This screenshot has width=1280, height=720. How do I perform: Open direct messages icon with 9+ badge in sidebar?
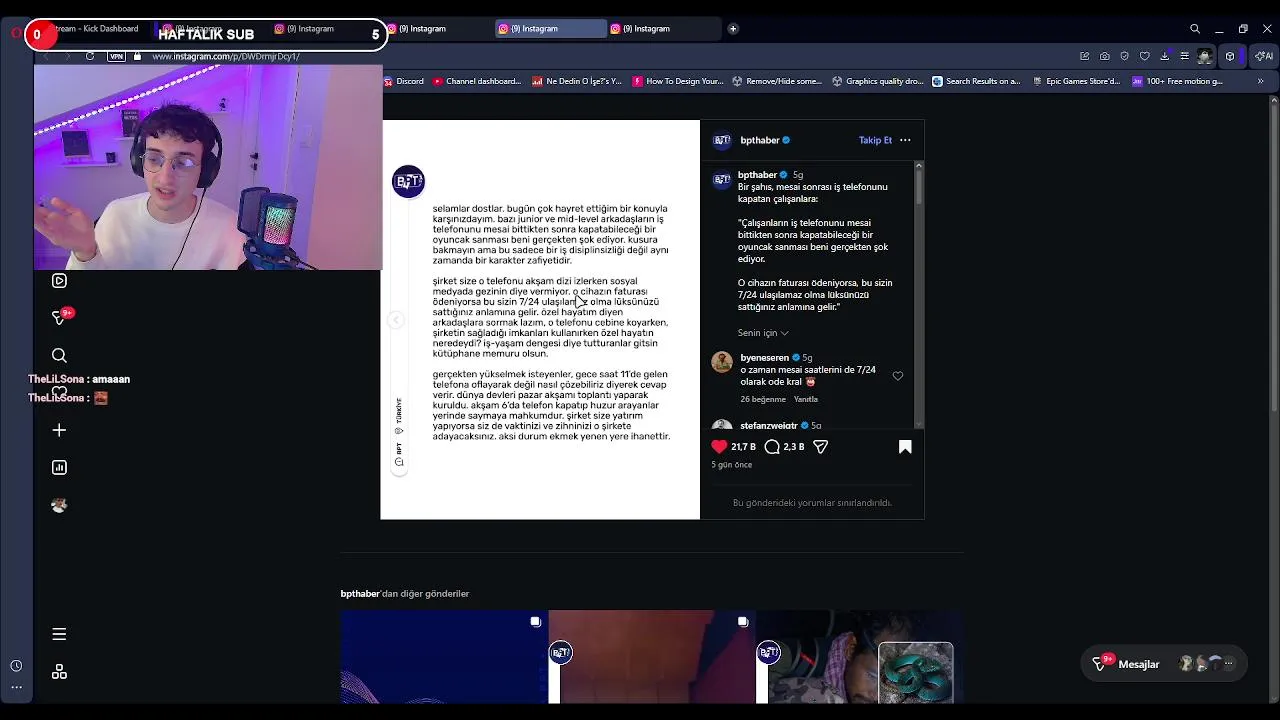60,317
